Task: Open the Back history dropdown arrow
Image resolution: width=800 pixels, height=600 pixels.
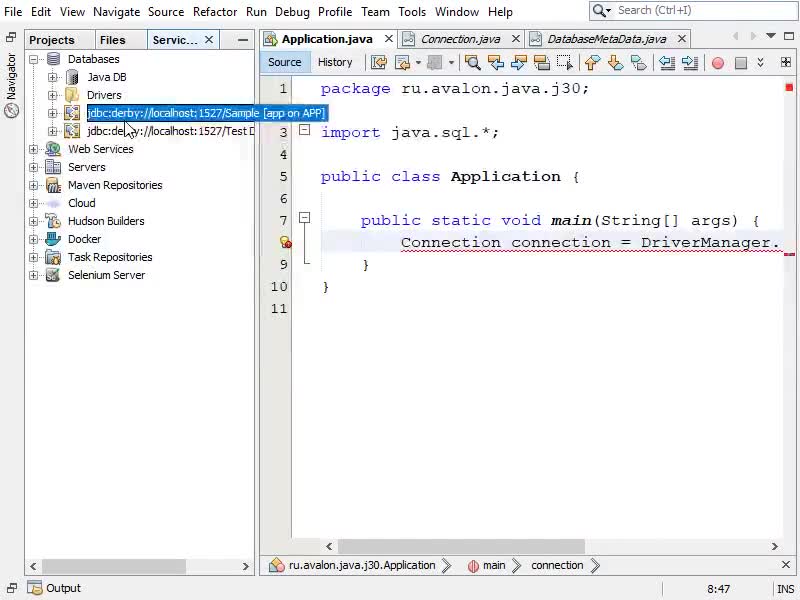Action: click(418, 63)
